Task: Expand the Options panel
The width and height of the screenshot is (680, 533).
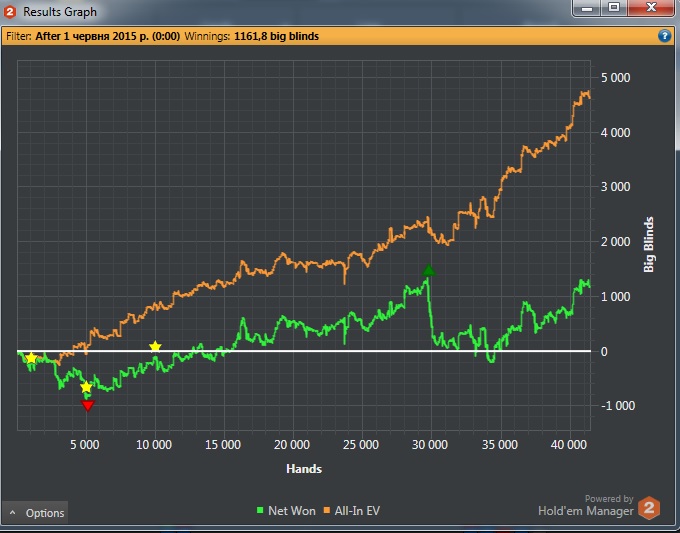Action: tap(36, 513)
